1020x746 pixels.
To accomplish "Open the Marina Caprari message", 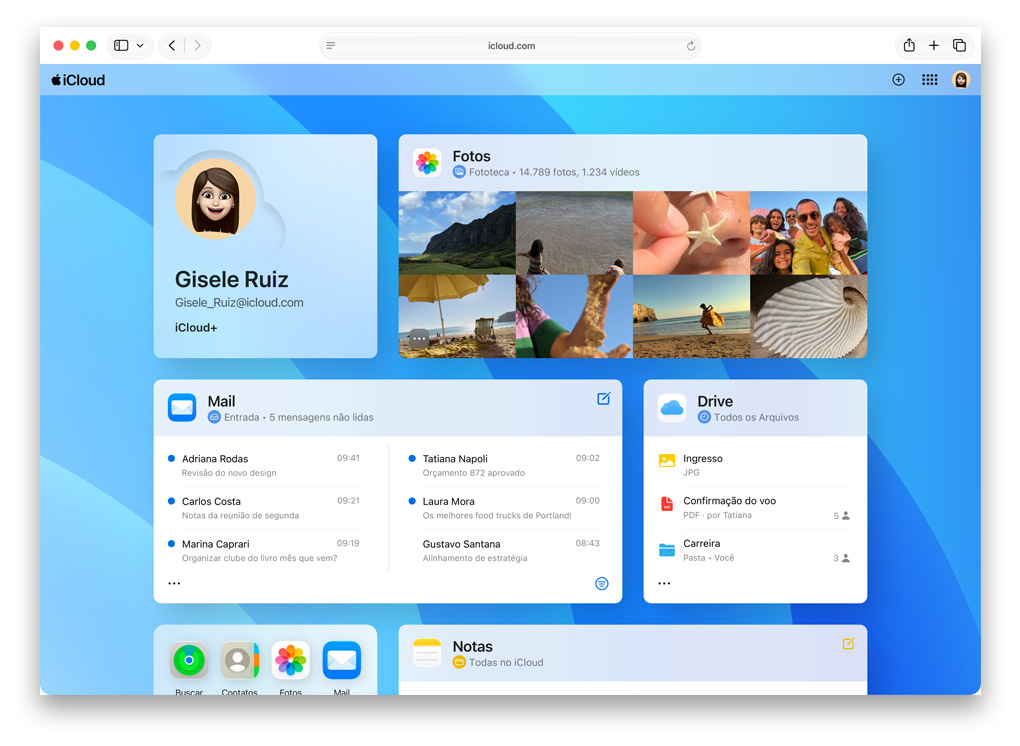I will (264, 550).
